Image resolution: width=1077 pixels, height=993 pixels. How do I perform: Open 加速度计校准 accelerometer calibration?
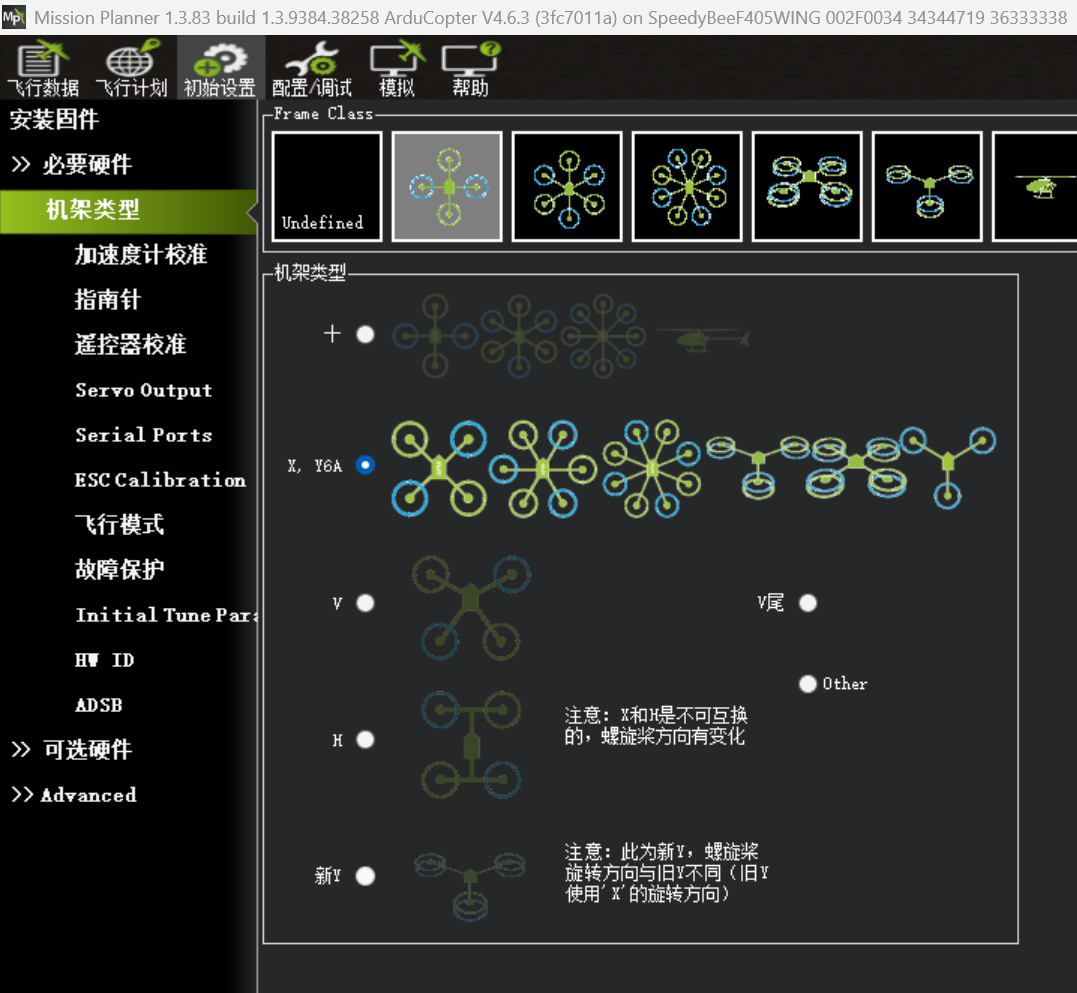(141, 254)
